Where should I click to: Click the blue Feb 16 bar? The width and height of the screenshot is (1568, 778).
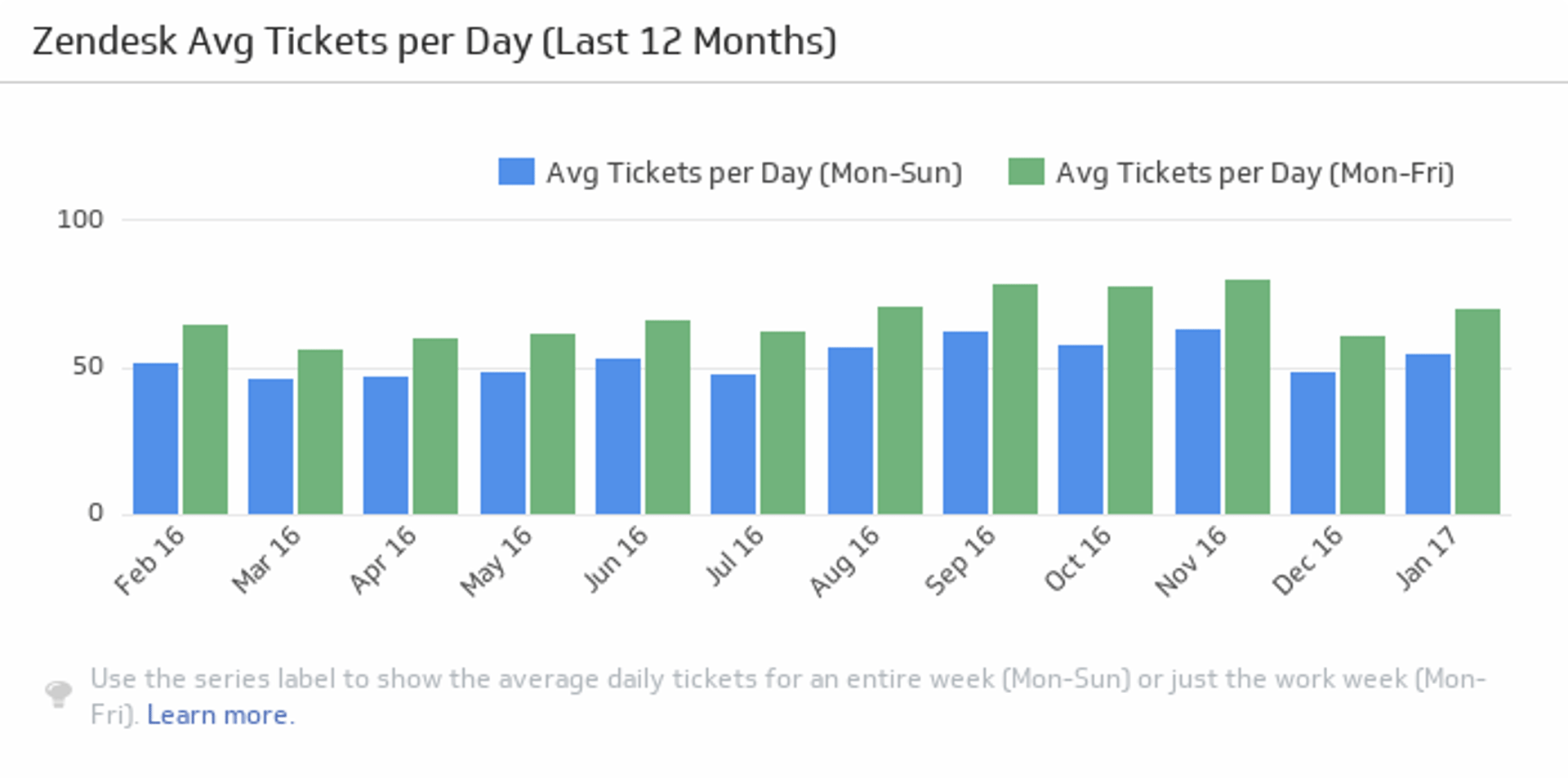(155, 438)
